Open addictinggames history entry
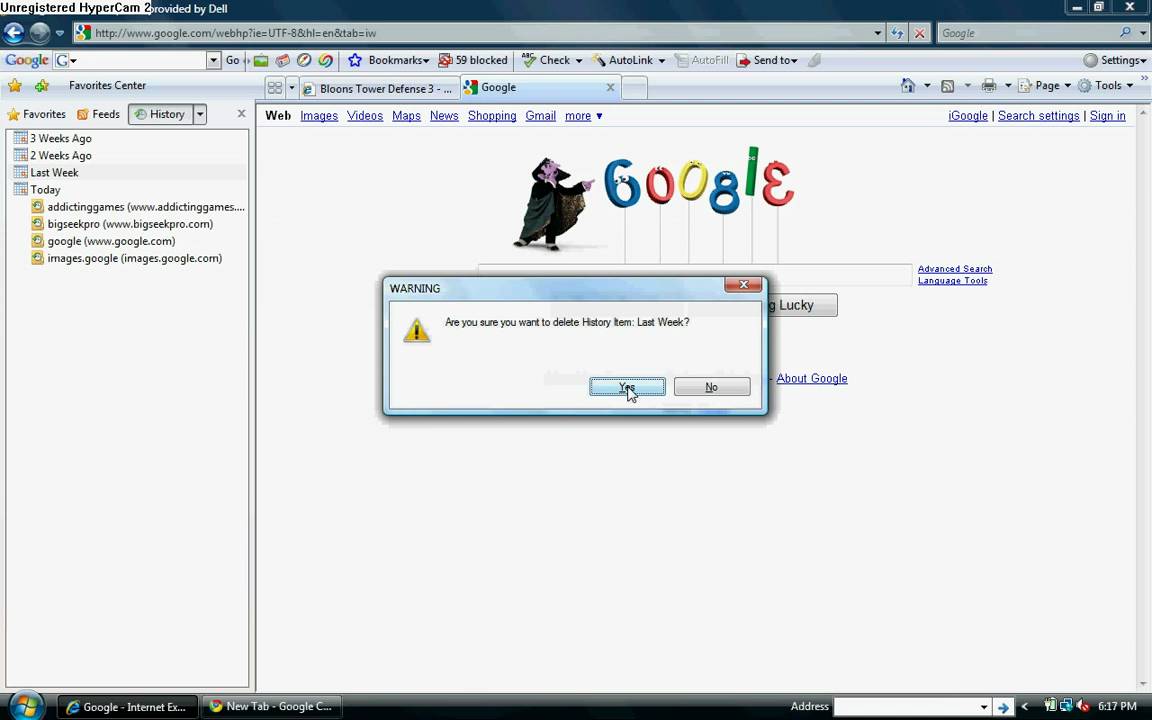The width and height of the screenshot is (1152, 720). click(x=138, y=206)
